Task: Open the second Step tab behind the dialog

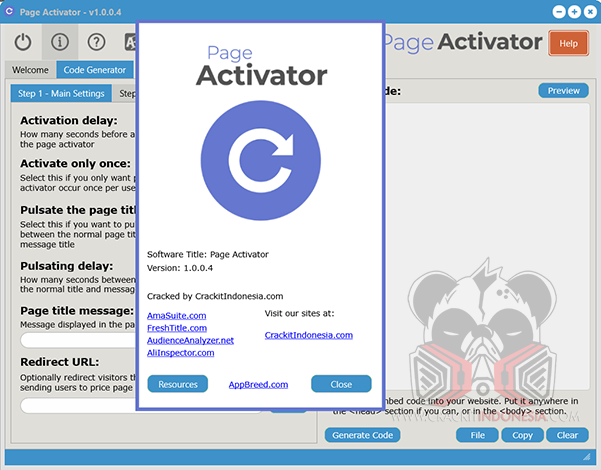Action: [125, 93]
